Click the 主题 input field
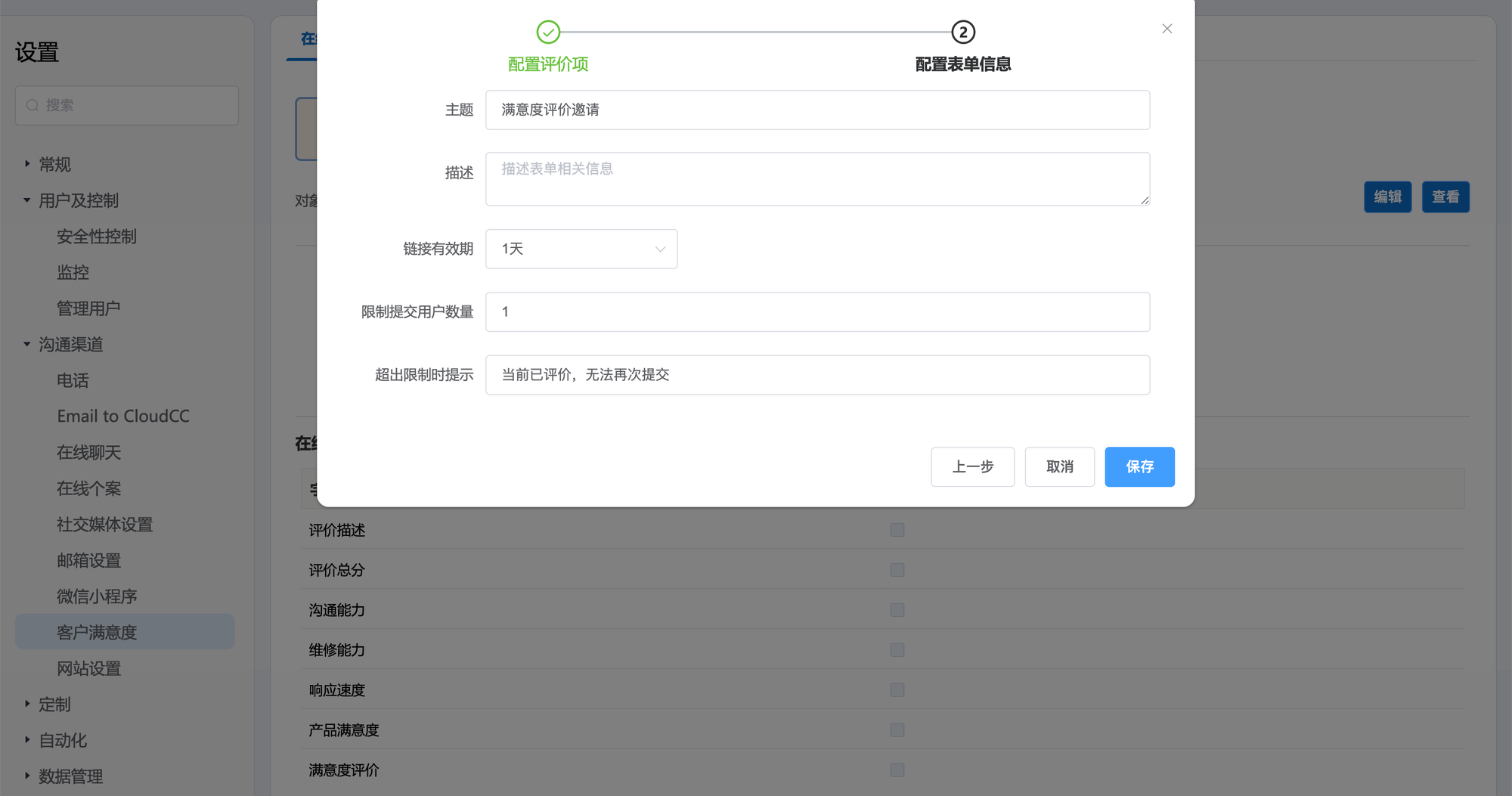The image size is (1512, 796). (x=817, y=110)
